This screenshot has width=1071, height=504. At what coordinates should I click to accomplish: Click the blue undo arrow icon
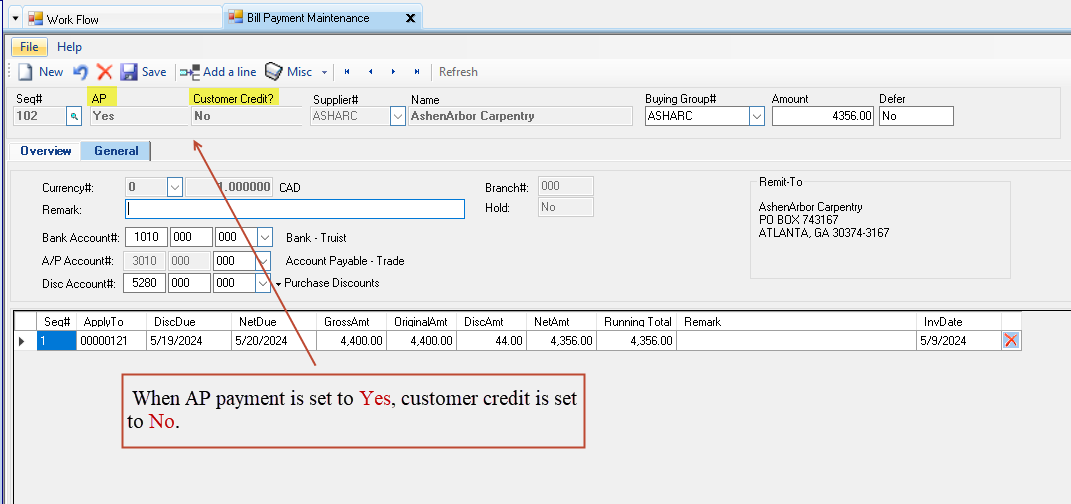point(81,72)
